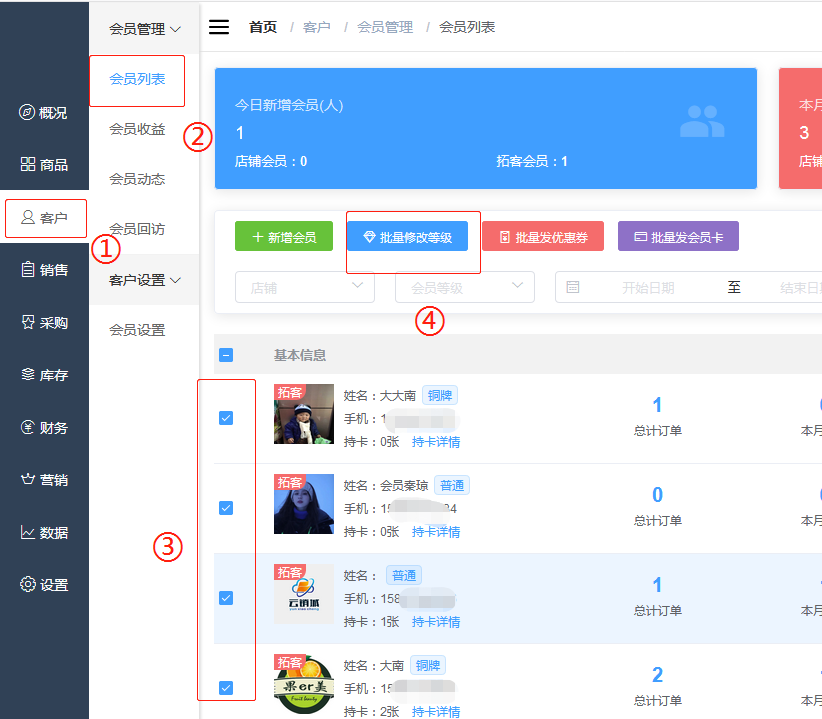Click 会员秦琼's total order count 0
The height and width of the screenshot is (719, 822).
[x=657, y=495]
